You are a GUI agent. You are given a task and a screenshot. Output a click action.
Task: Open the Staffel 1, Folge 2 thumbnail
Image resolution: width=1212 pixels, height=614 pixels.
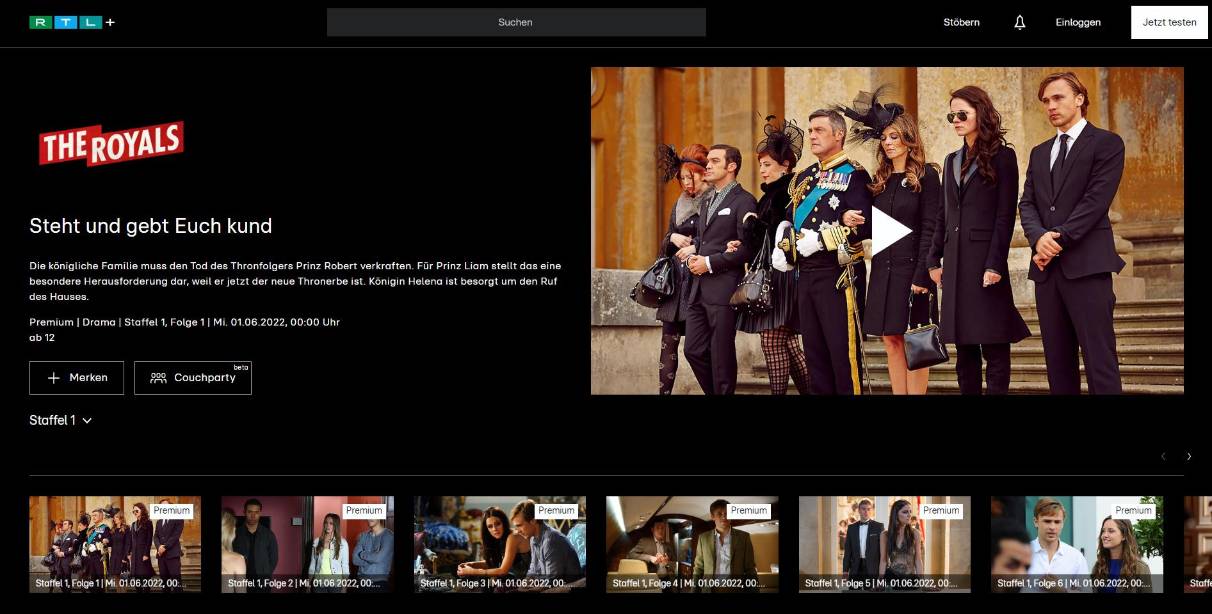(307, 544)
